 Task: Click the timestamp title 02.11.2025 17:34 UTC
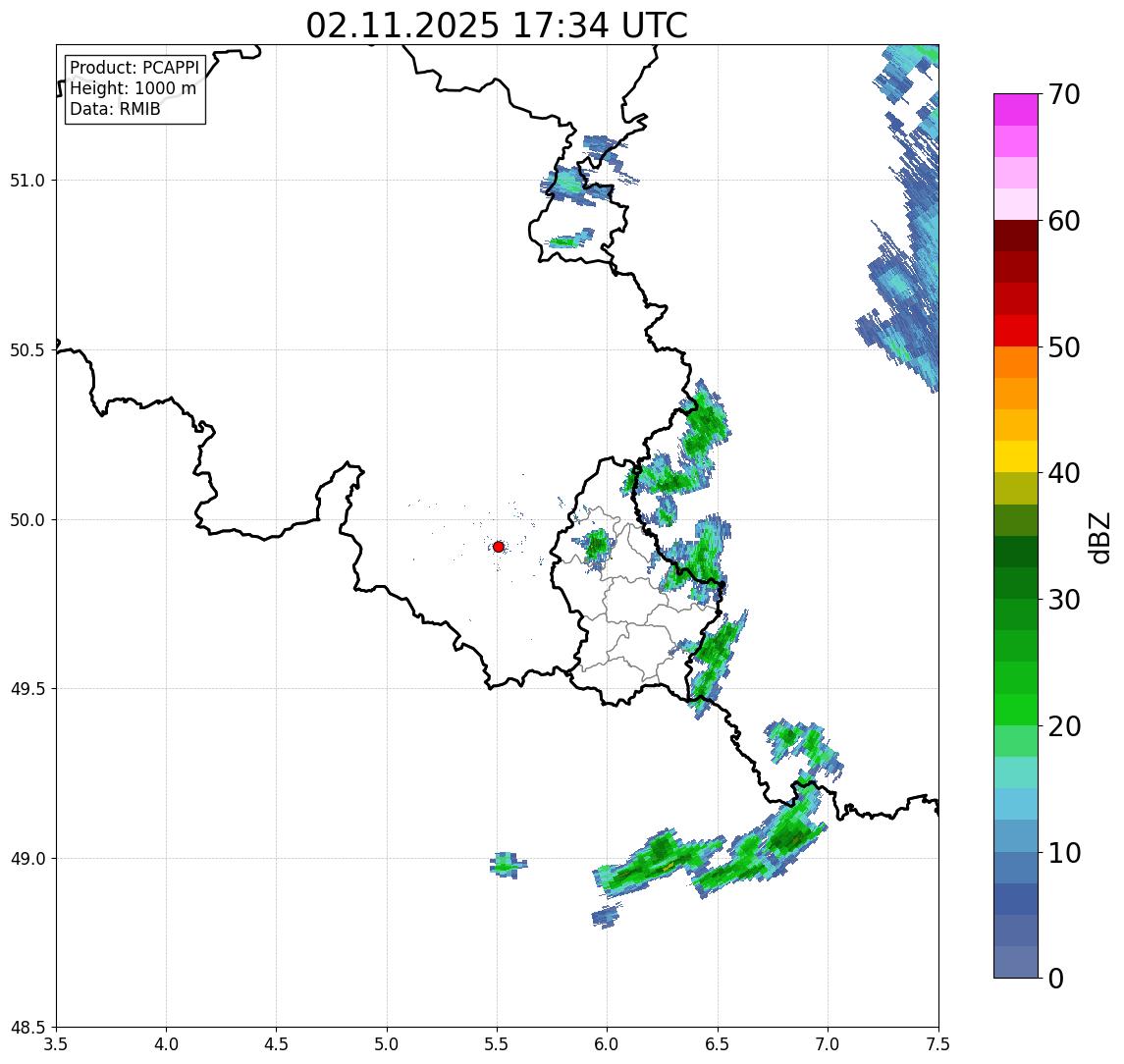tap(497, 26)
